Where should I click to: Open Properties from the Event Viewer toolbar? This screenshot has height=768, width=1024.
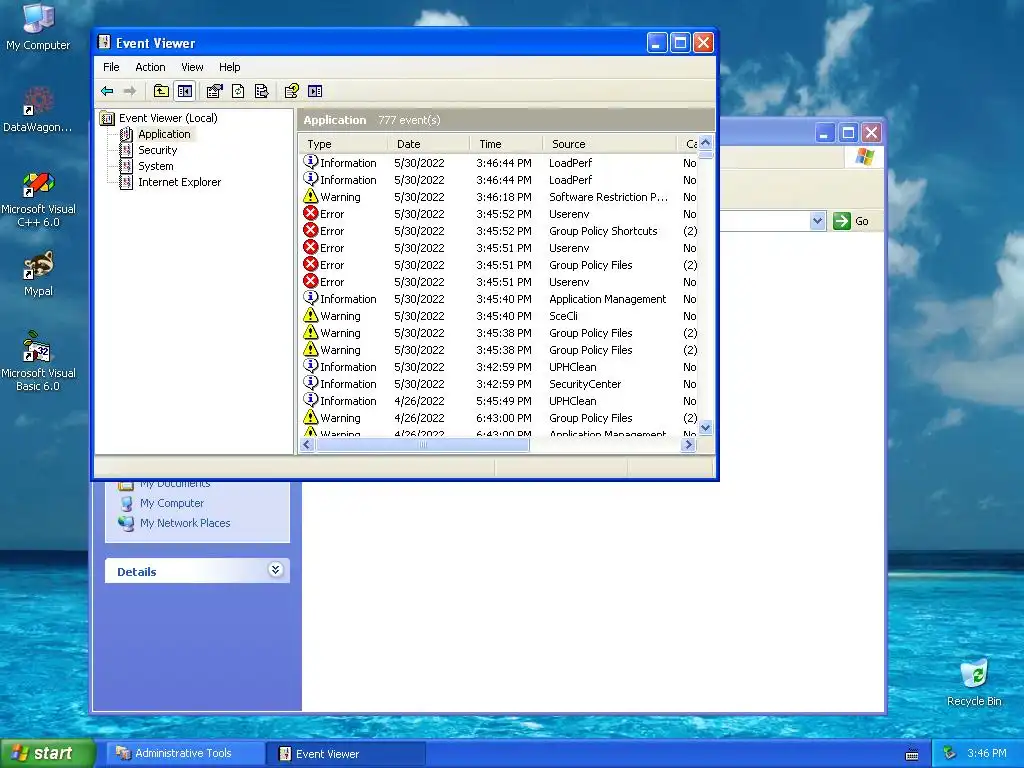[x=214, y=91]
